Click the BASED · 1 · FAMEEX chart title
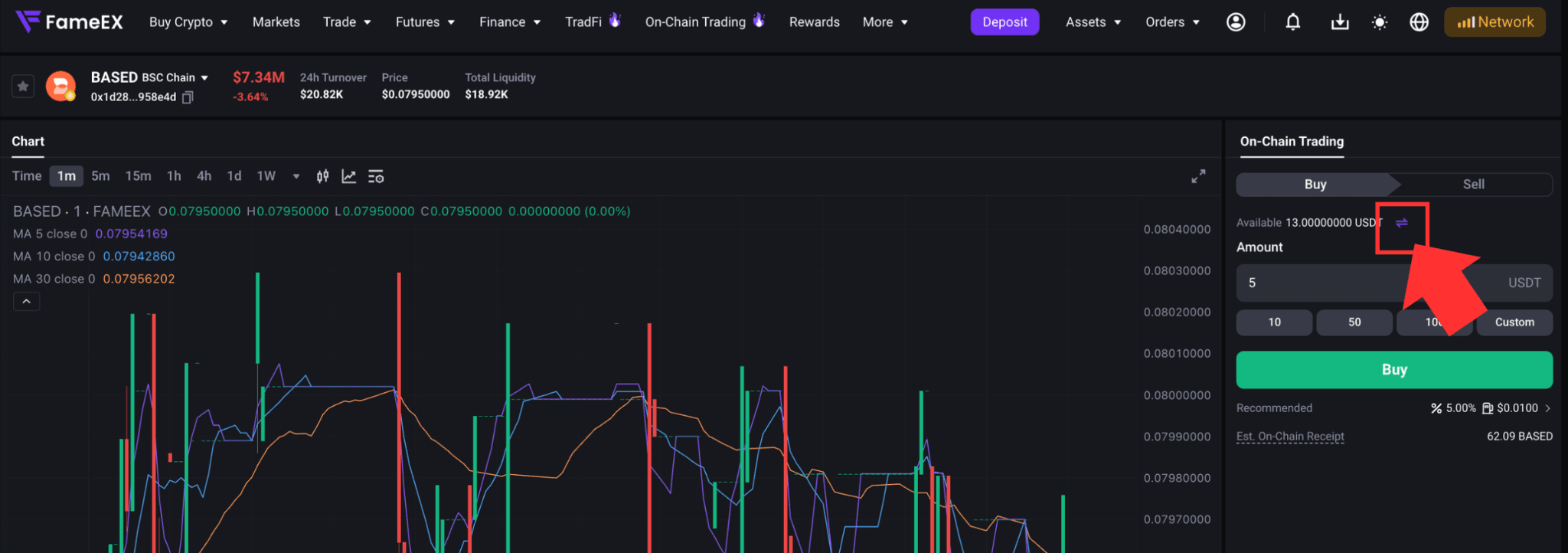The image size is (1568, 553). click(x=82, y=211)
